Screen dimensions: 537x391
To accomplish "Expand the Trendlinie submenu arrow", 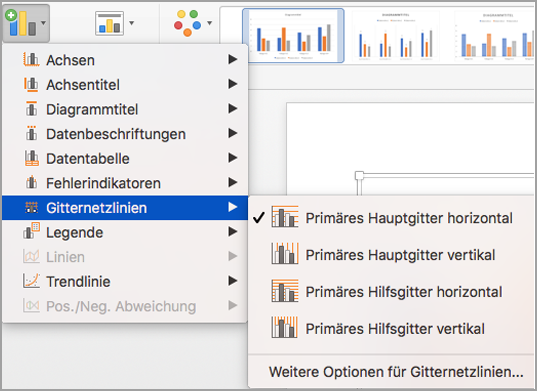I will point(233,281).
